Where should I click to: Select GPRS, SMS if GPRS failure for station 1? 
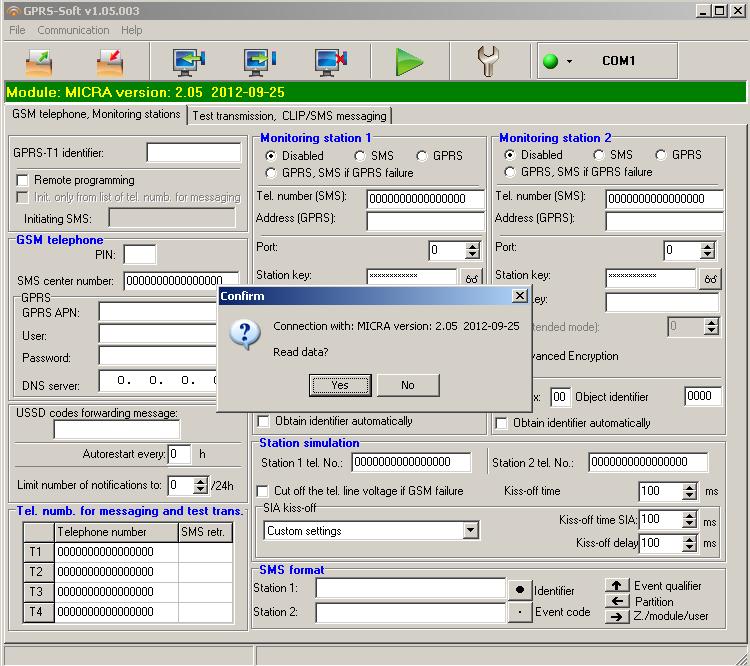[271, 173]
